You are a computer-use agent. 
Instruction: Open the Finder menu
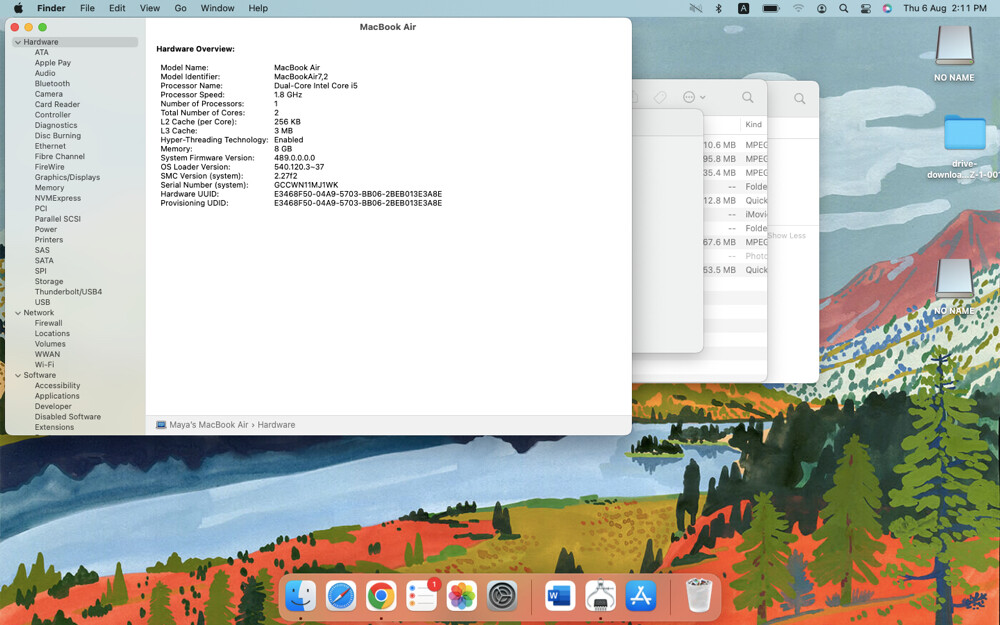click(51, 8)
